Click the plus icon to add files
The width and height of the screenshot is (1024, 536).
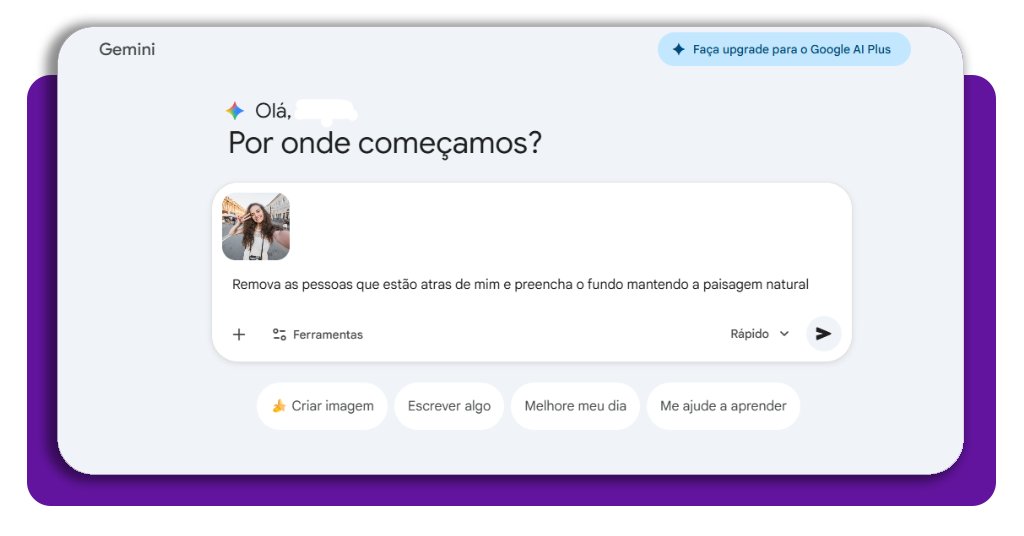(239, 334)
